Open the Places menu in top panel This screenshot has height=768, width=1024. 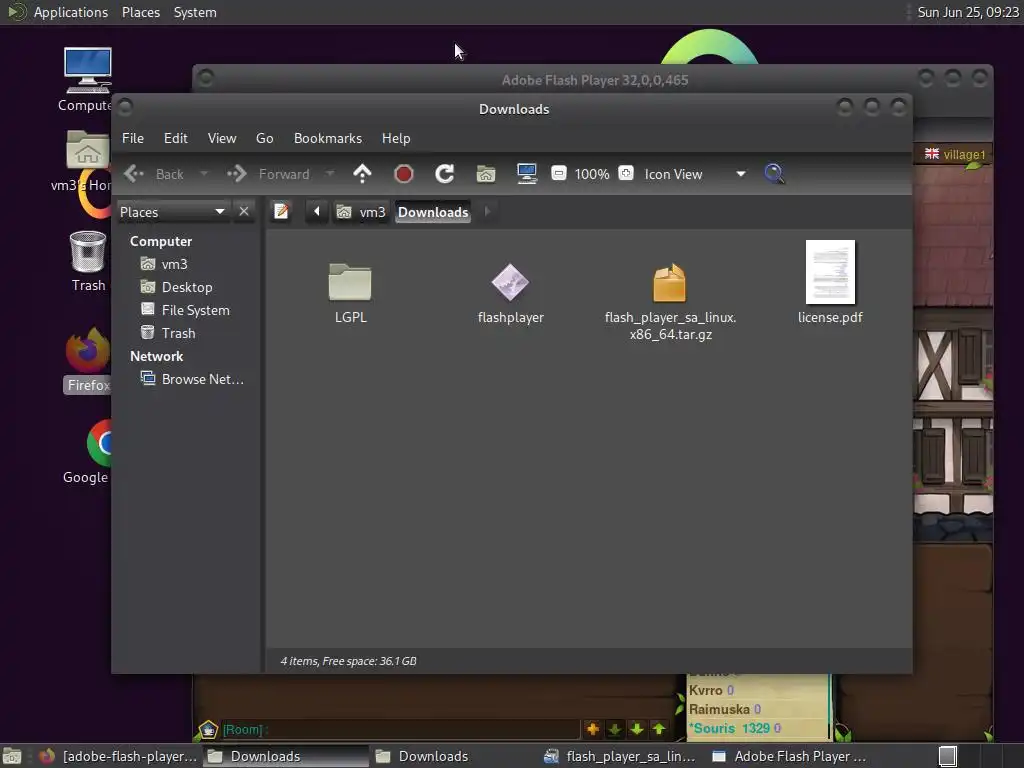(x=141, y=12)
